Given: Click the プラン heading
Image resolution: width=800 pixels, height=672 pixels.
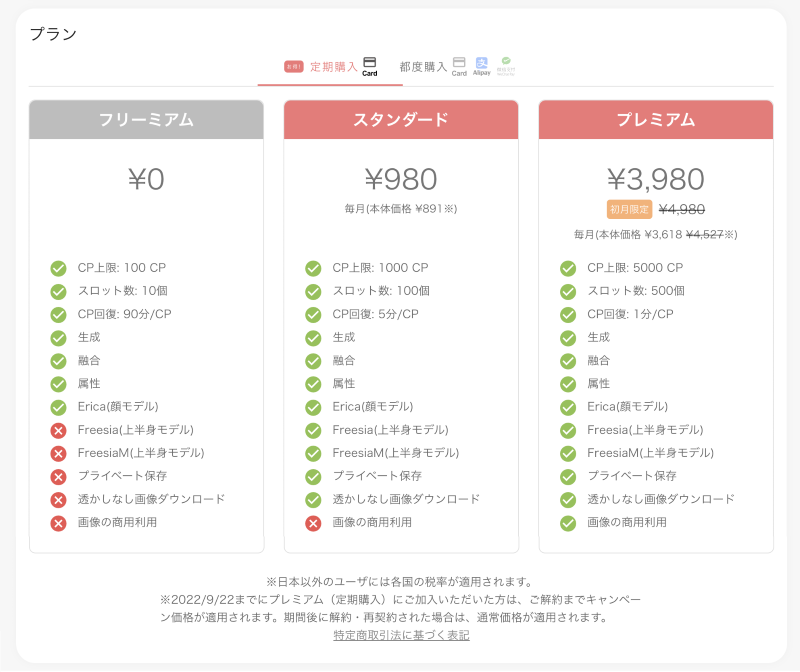Looking at the screenshot, I should (x=53, y=34).
